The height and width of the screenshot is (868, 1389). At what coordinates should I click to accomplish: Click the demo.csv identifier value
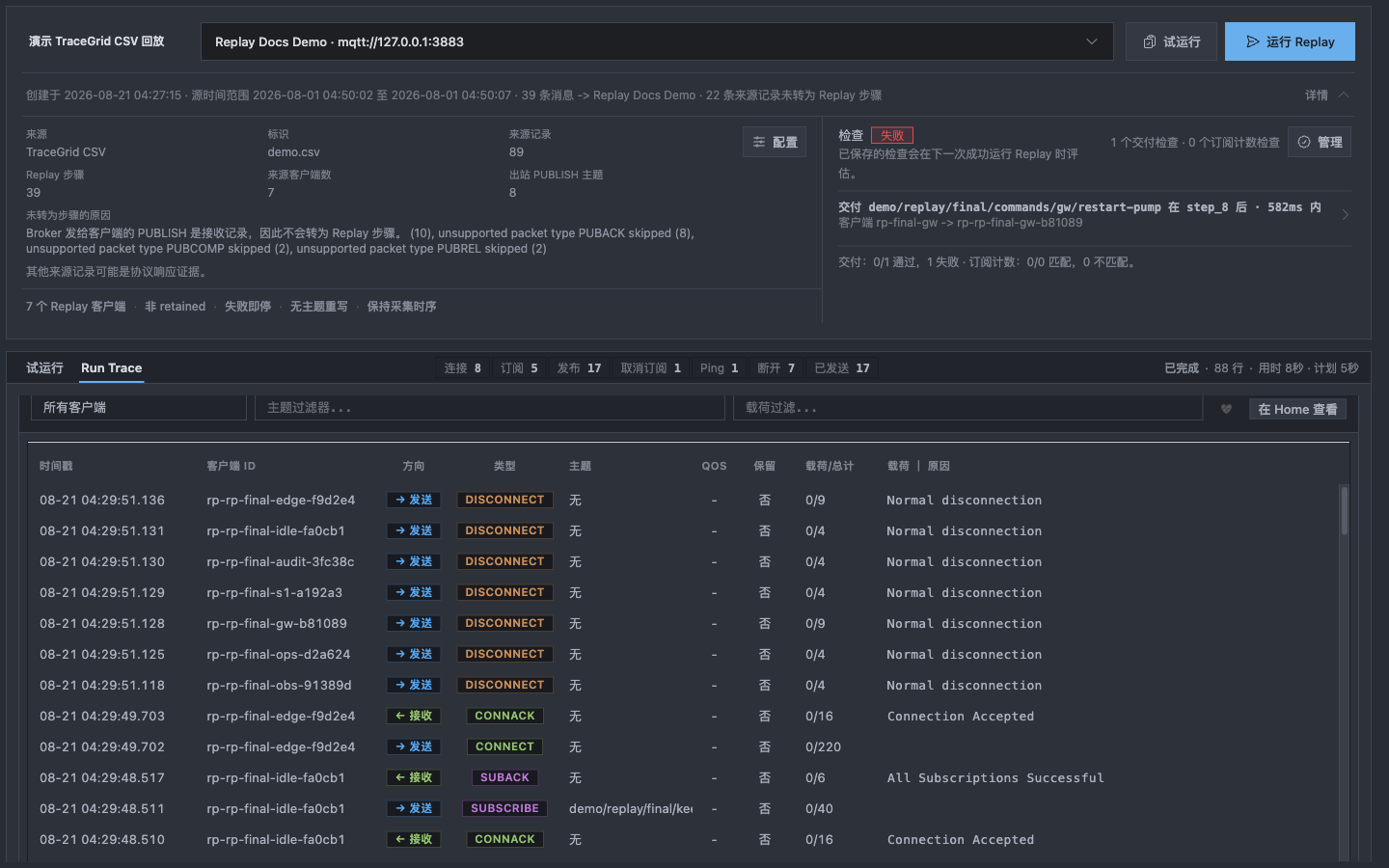293,152
